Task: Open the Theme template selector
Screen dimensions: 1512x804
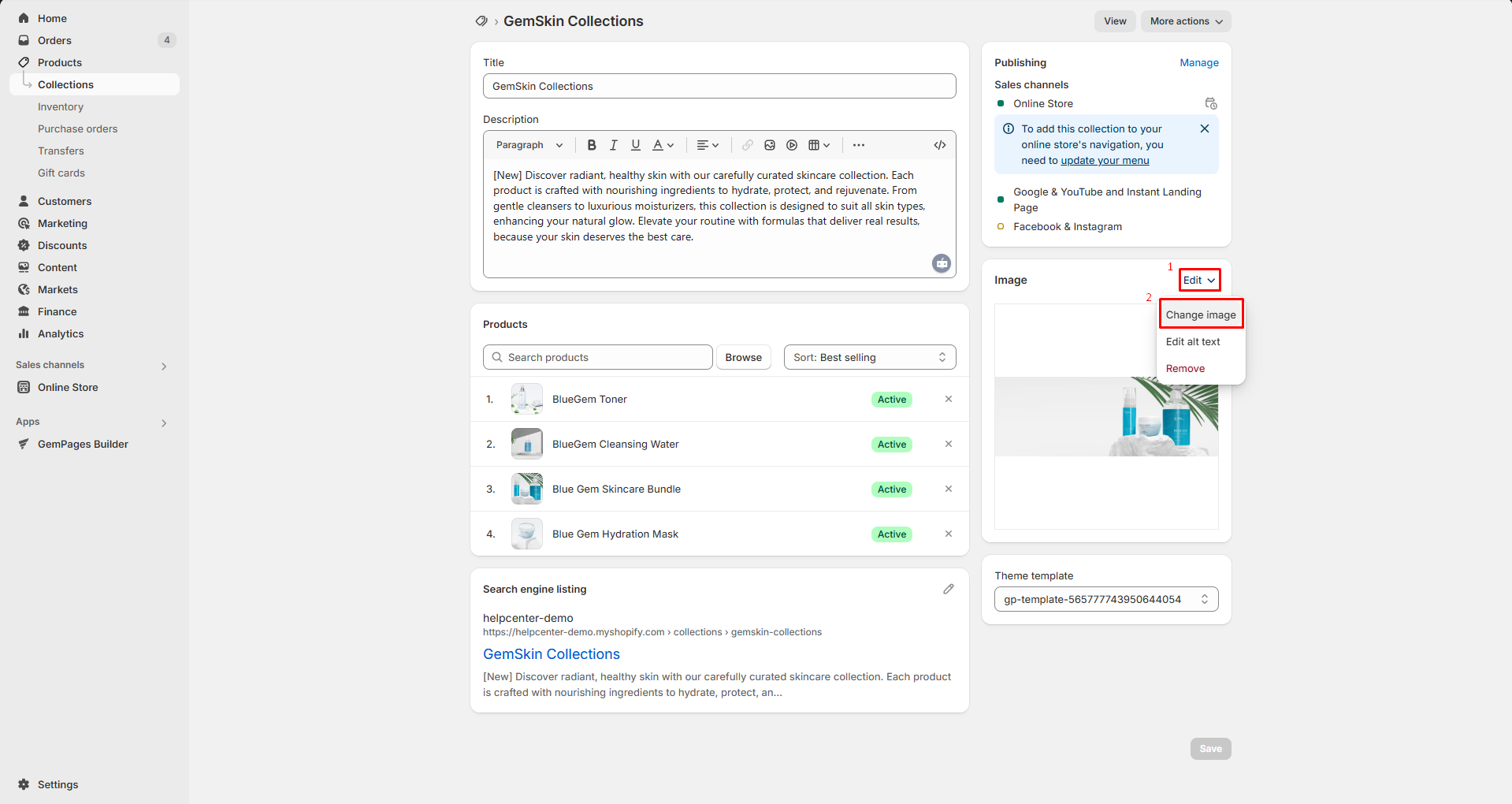Action: [1105, 599]
